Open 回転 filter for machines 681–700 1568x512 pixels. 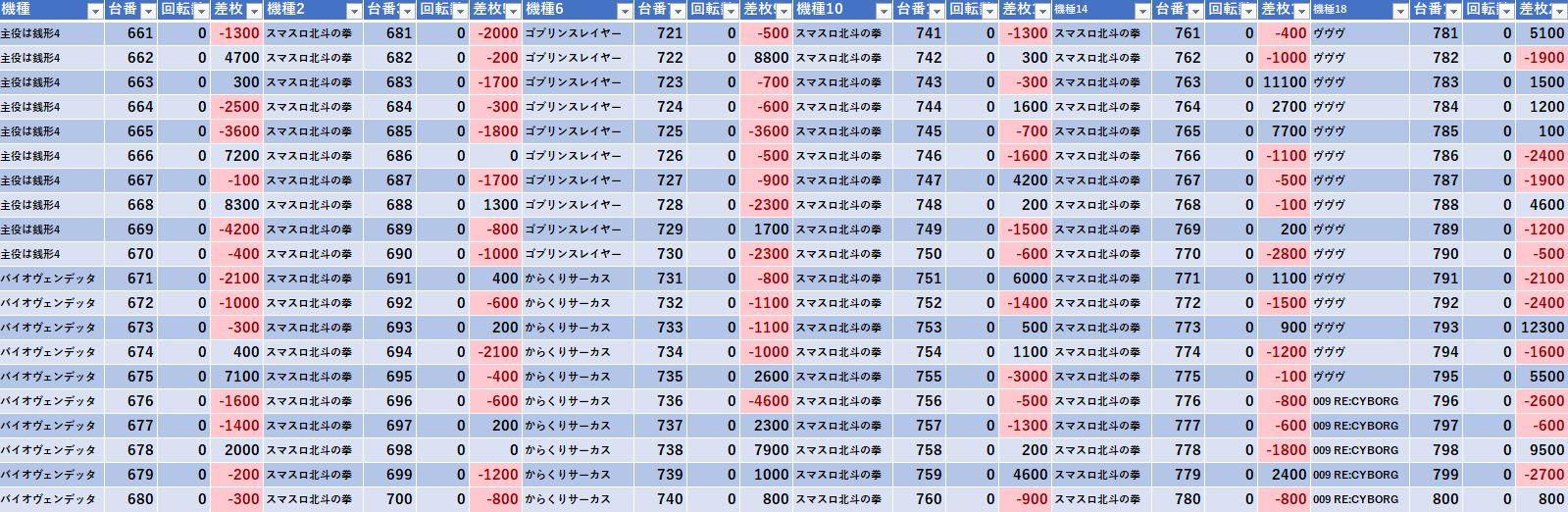[x=460, y=11]
